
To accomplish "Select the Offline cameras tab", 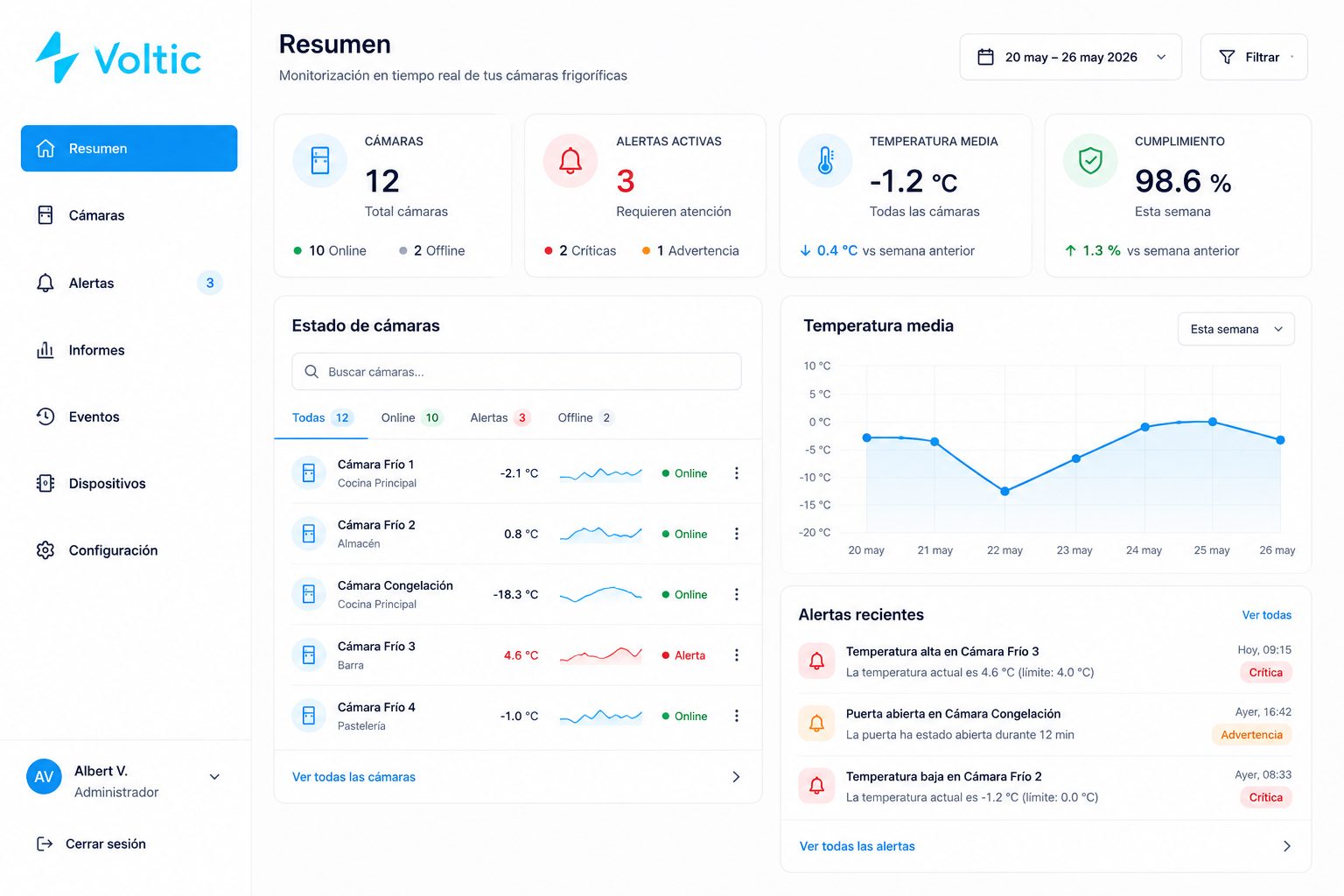I will click(585, 417).
